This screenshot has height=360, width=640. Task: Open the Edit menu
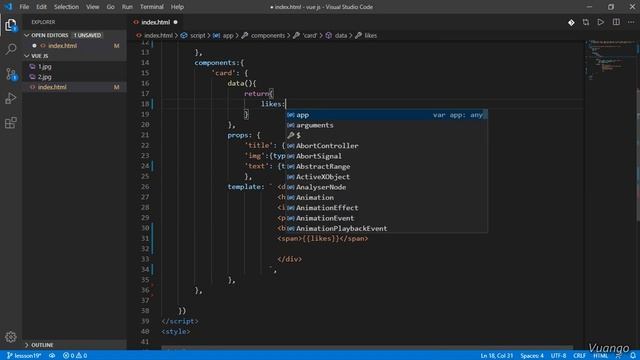point(41,7)
